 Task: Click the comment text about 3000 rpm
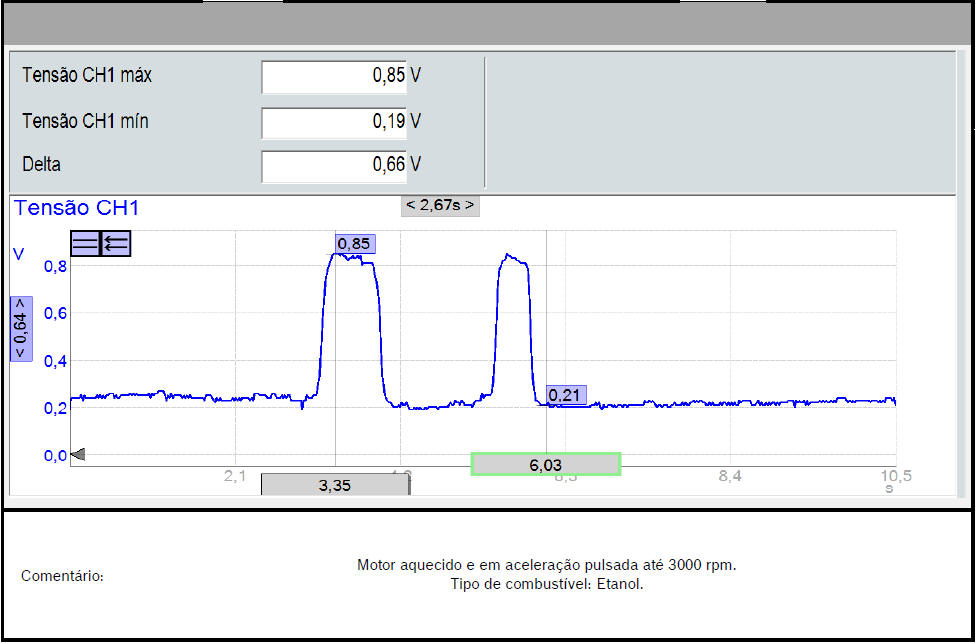pos(546,565)
